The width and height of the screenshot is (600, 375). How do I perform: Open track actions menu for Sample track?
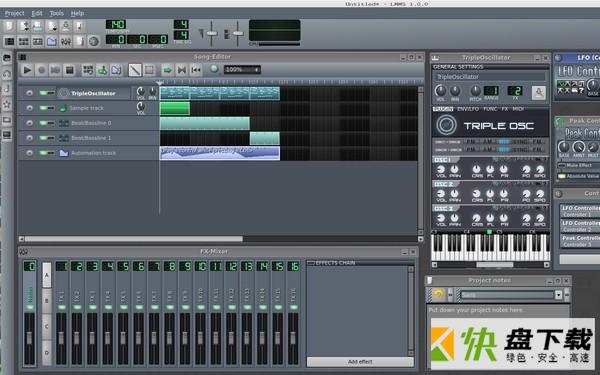pos(29,108)
